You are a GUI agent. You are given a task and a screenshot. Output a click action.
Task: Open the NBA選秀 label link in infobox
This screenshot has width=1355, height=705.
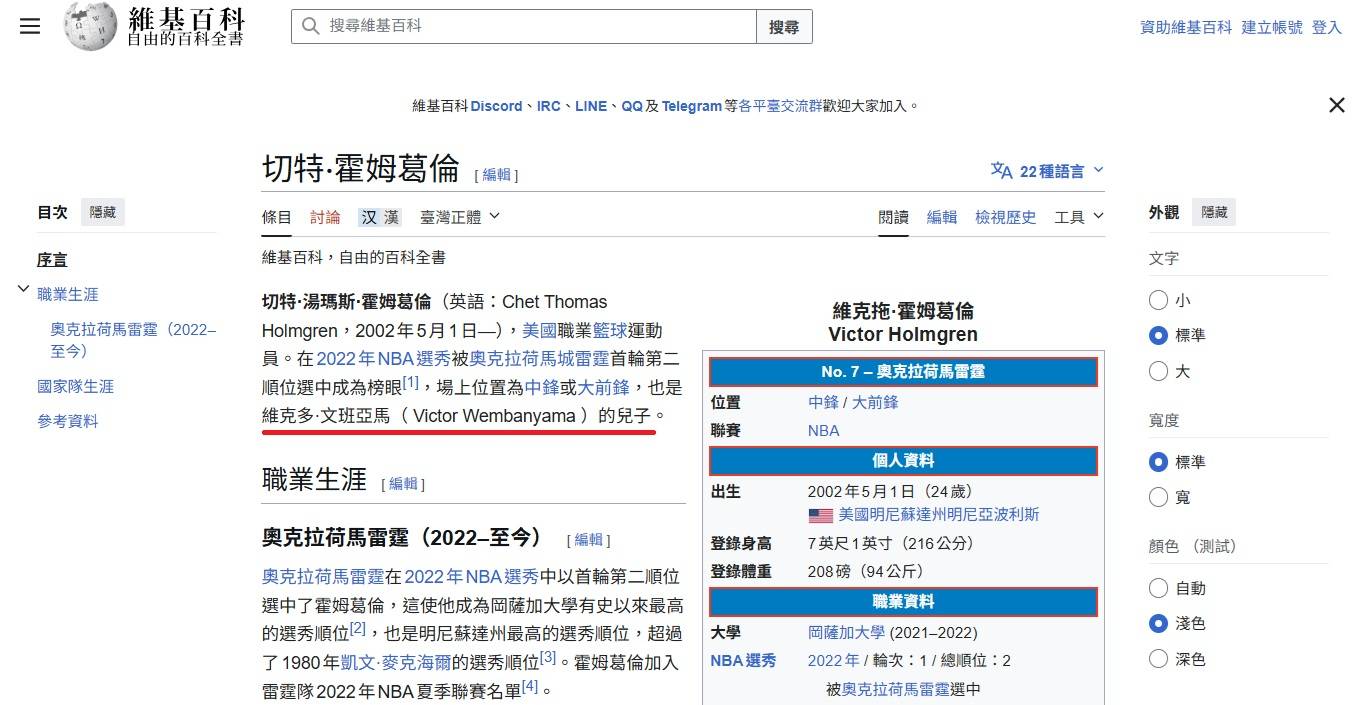(x=743, y=661)
